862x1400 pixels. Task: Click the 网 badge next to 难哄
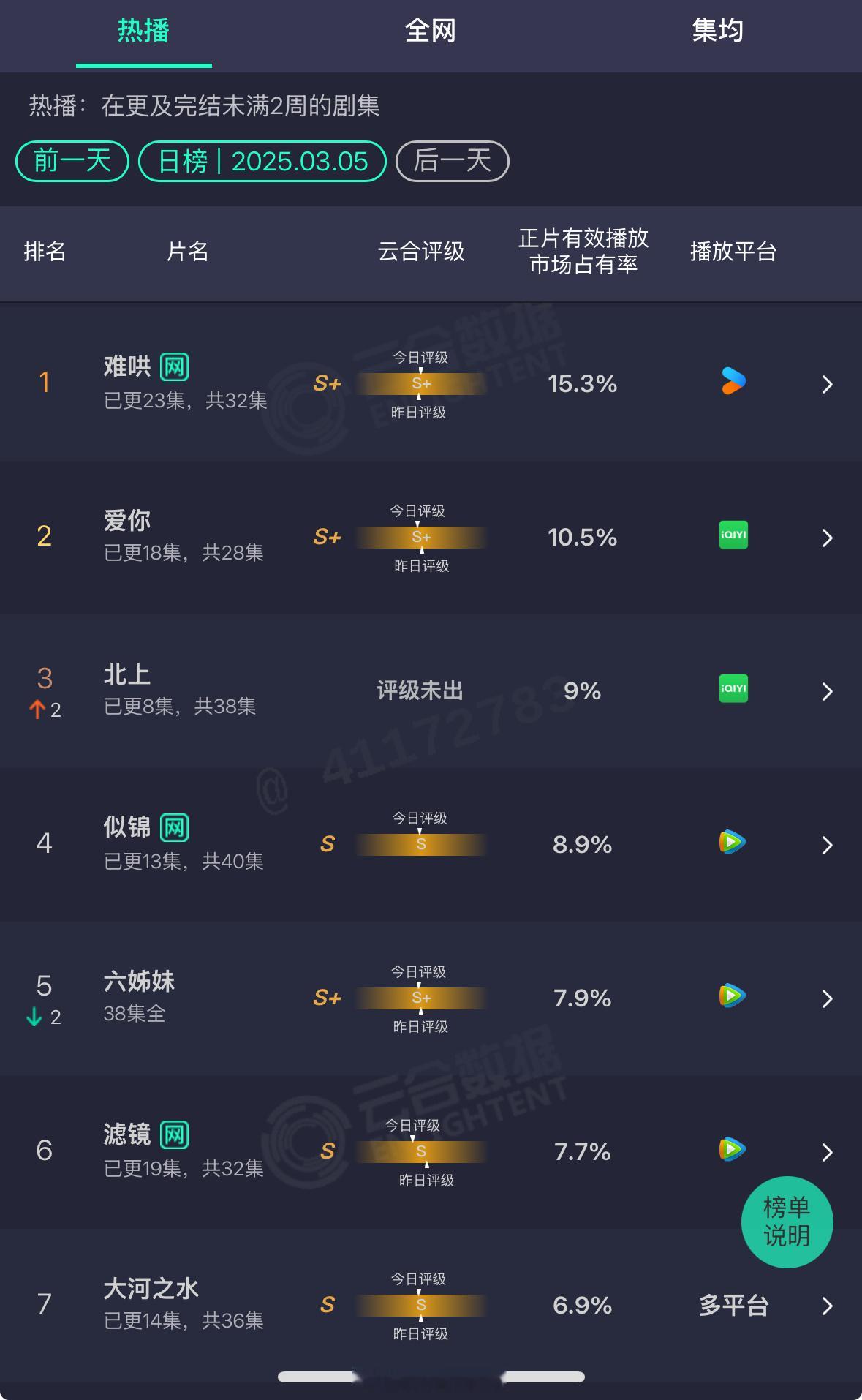pos(174,366)
